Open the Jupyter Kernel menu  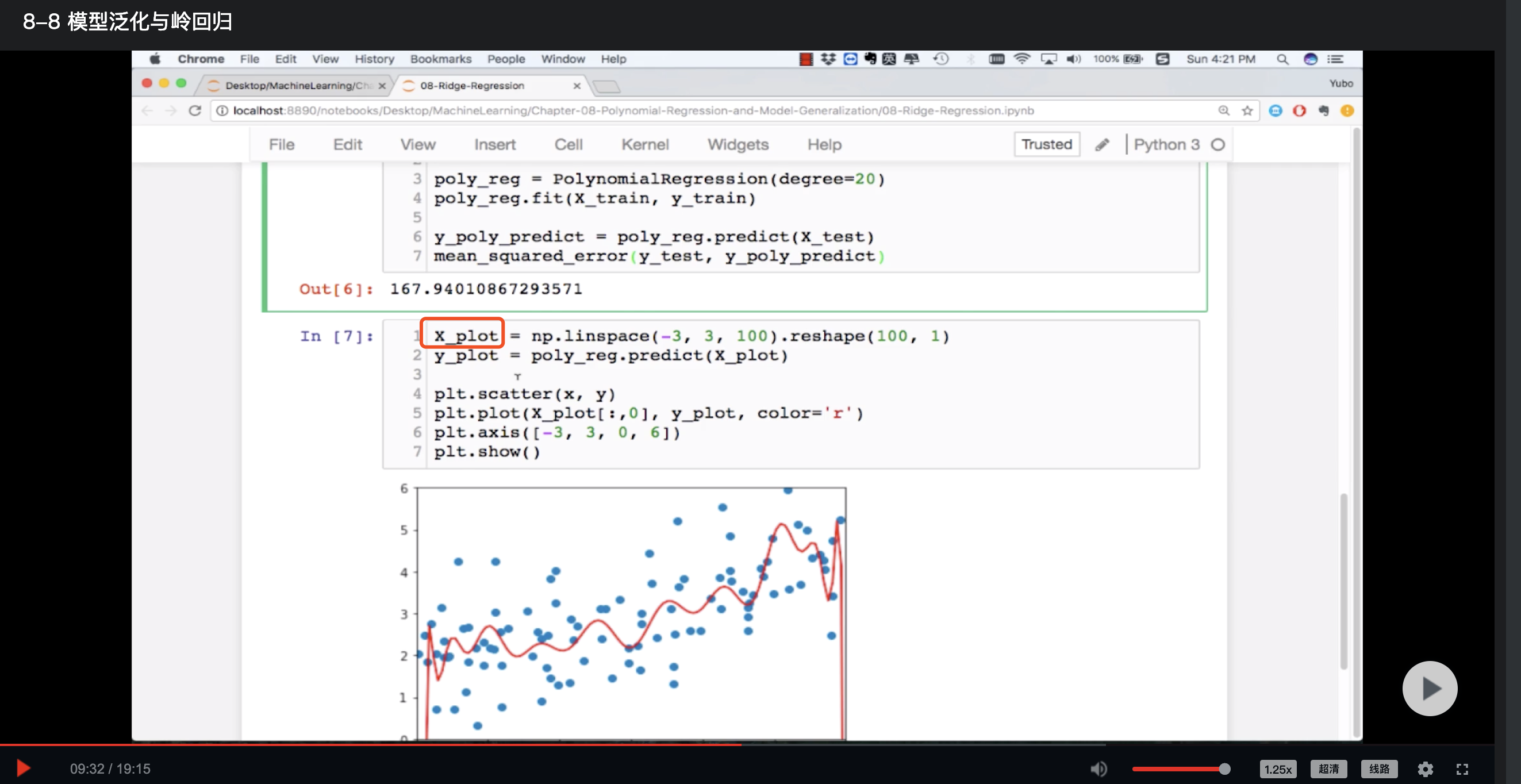pyautogui.click(x=645, y=145)
